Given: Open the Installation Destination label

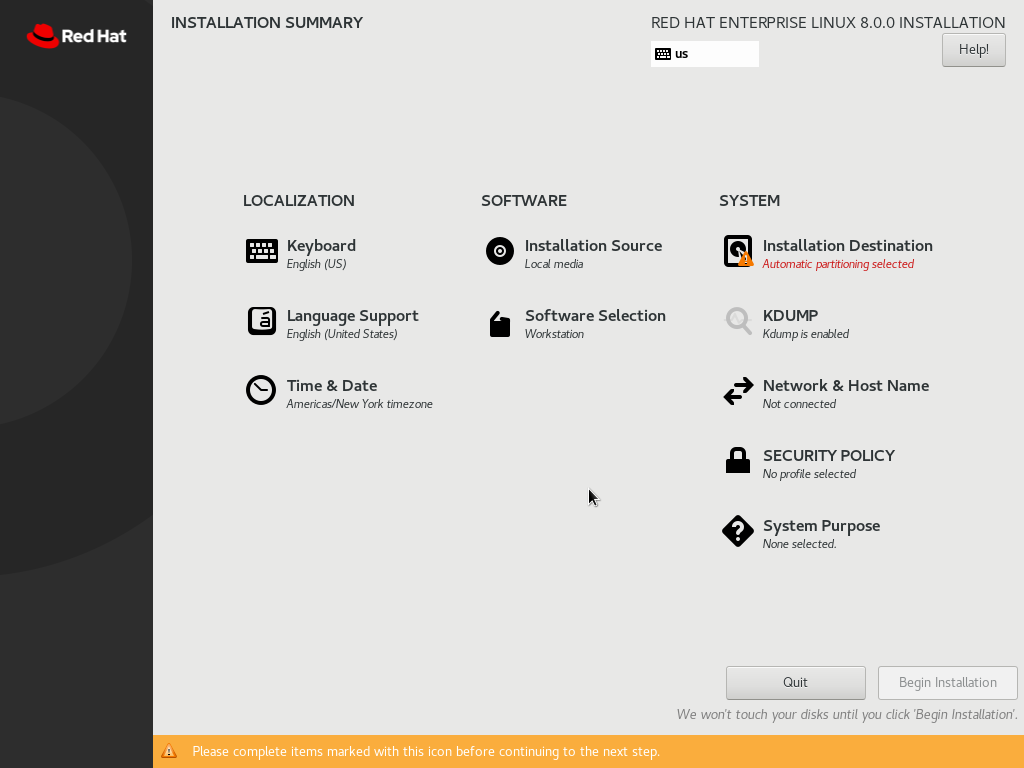Looking at the screenshot, I should point(847,246).
